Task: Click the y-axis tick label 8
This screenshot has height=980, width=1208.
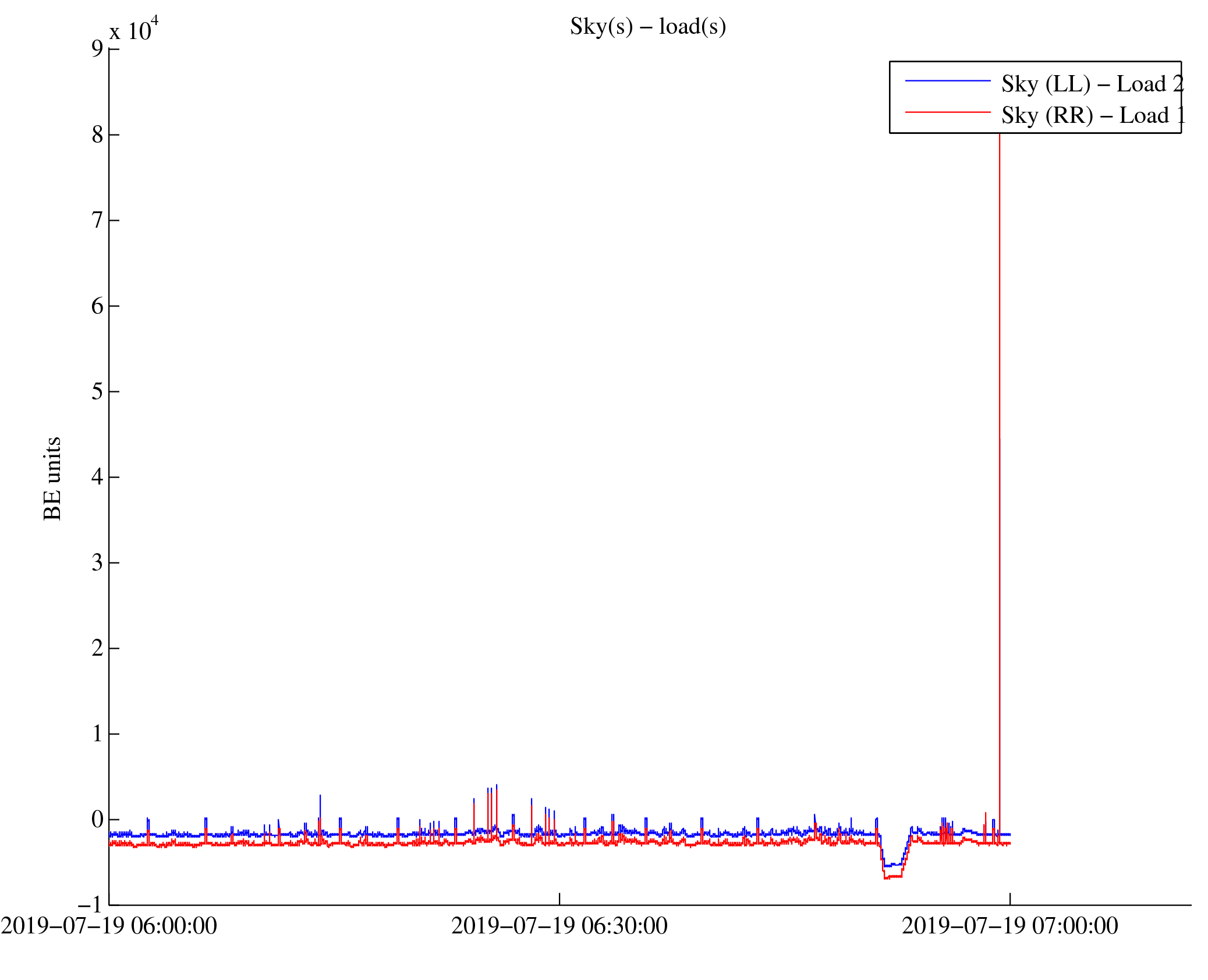Action: [x=97, y=135]
